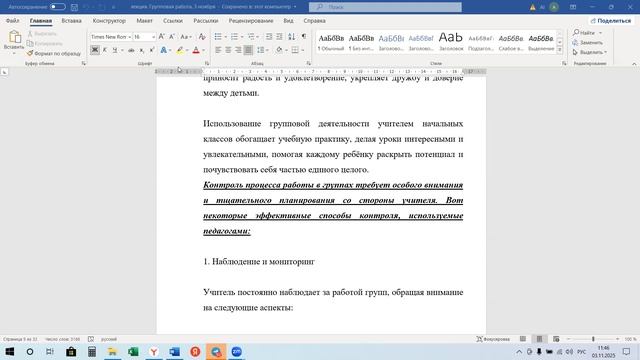Image resolution: width=640 pixels, height=360 pixels.
Task: Click the warning triangle icon in title bar
Action: 533,7
